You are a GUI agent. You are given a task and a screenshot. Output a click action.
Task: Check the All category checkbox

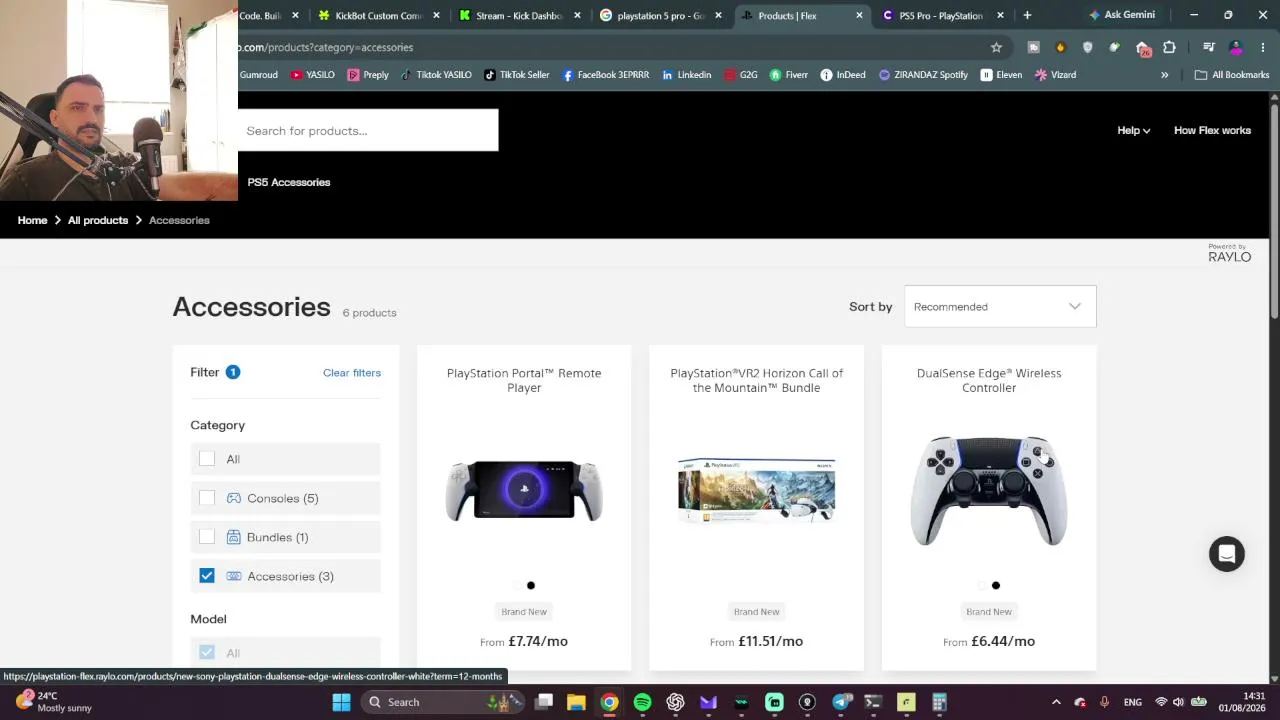207,459
